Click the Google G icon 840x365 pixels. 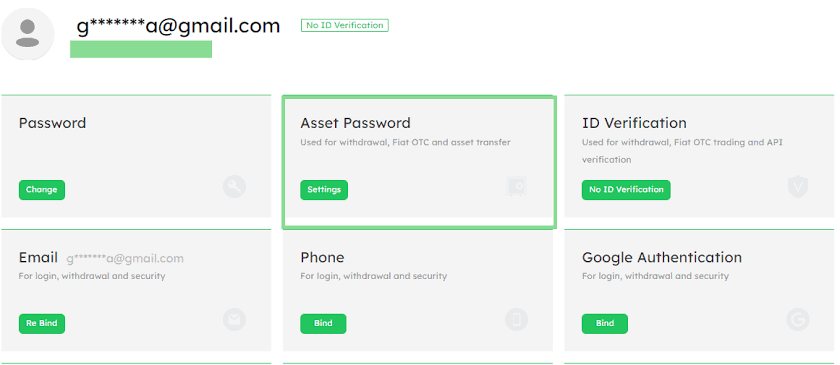(x=798, y=320)
